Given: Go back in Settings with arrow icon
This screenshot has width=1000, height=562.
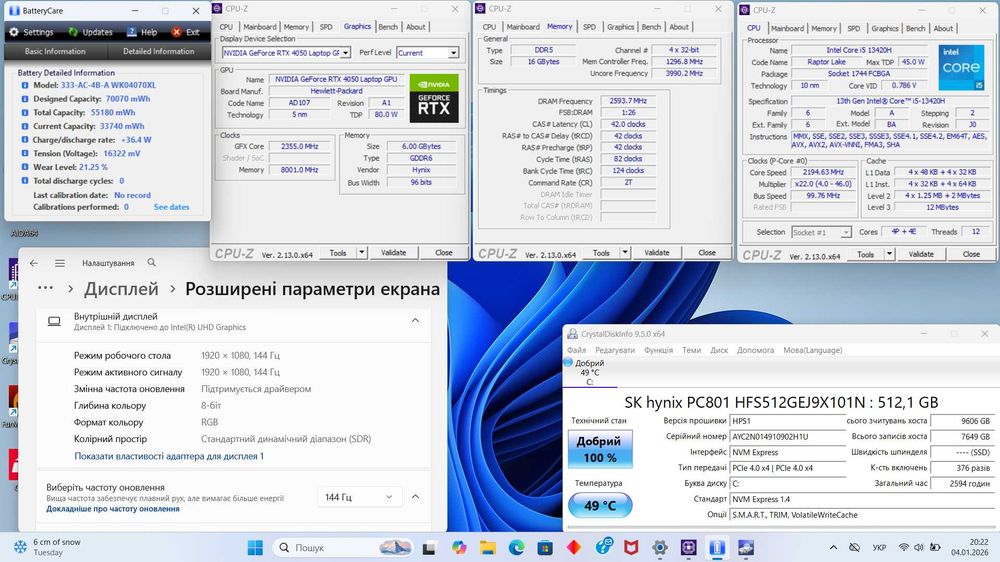Looking at the screenshot, I should [x=34, y=263].
